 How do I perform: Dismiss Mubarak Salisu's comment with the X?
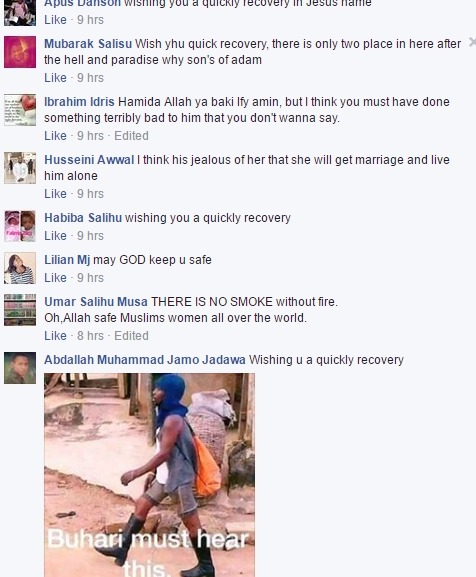coord(472,42)
